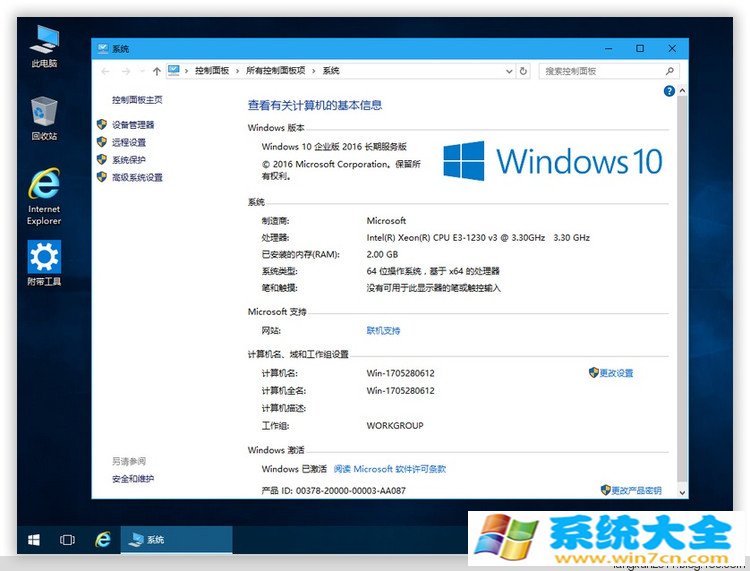Viewport: 750px width, 571px height.
Task: Click the blue help question mark icon
Action: point(669,91)
